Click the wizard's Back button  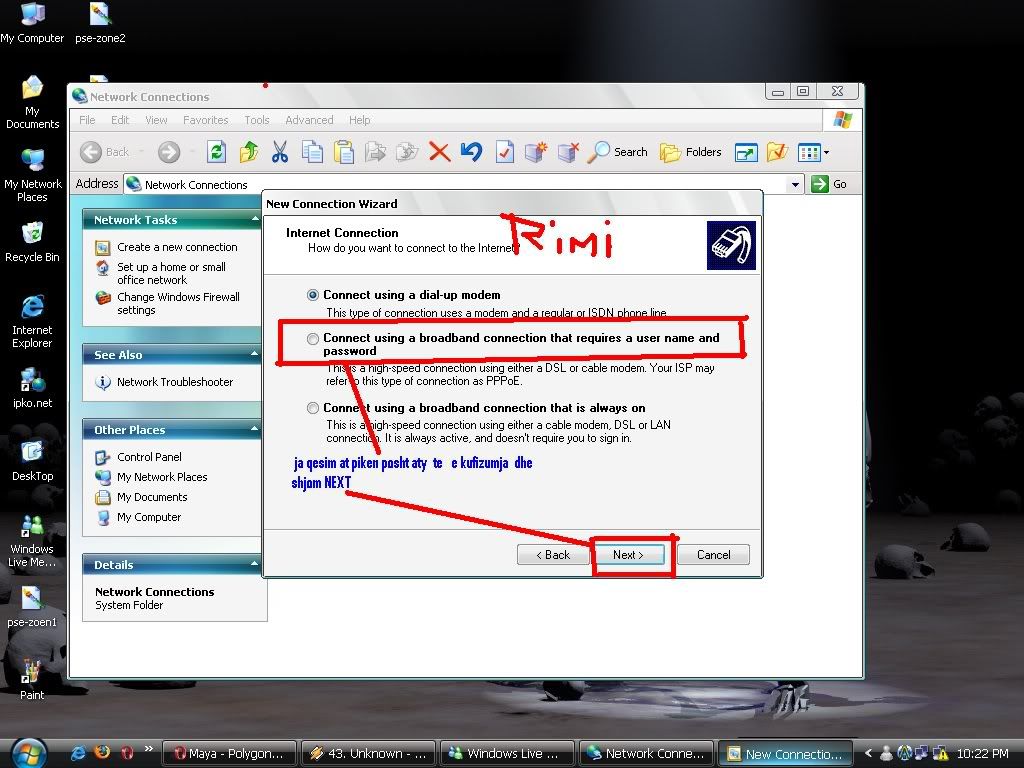(553, 555)
